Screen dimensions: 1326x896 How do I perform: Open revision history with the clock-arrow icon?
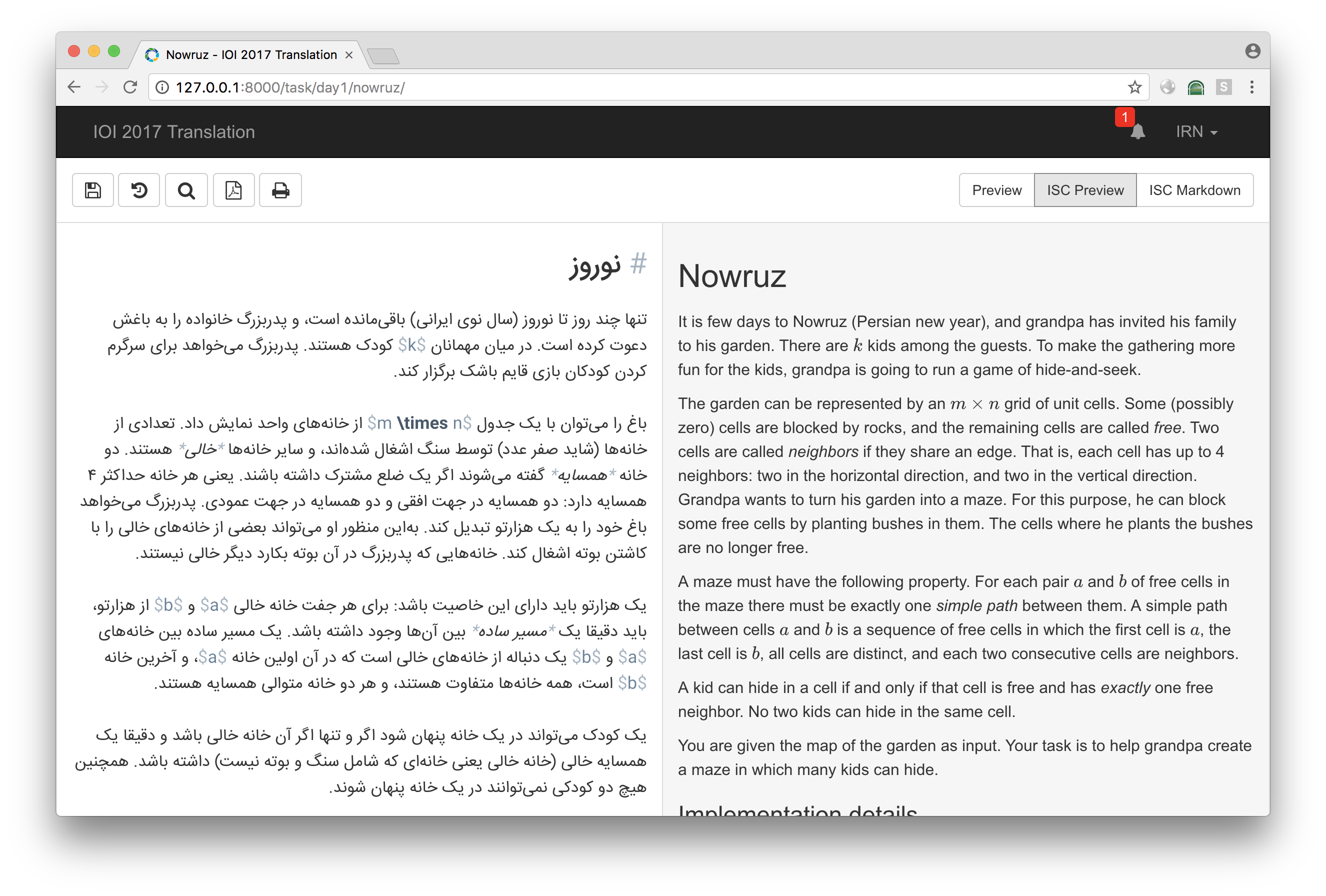coord(139,190)
